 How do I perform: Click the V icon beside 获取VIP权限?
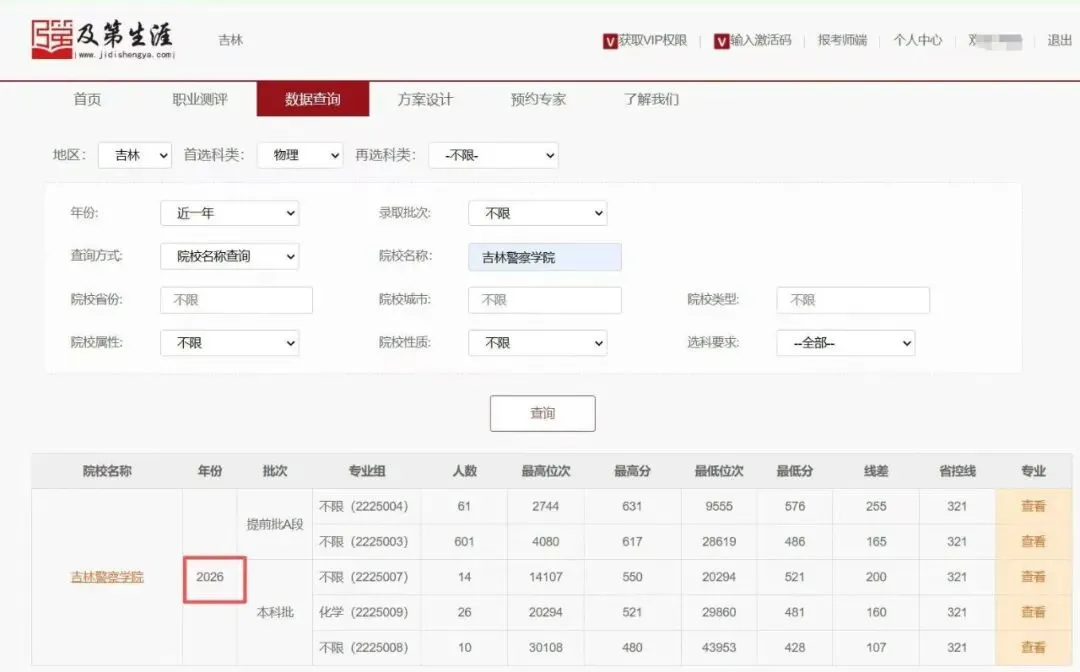coord(610,41)
